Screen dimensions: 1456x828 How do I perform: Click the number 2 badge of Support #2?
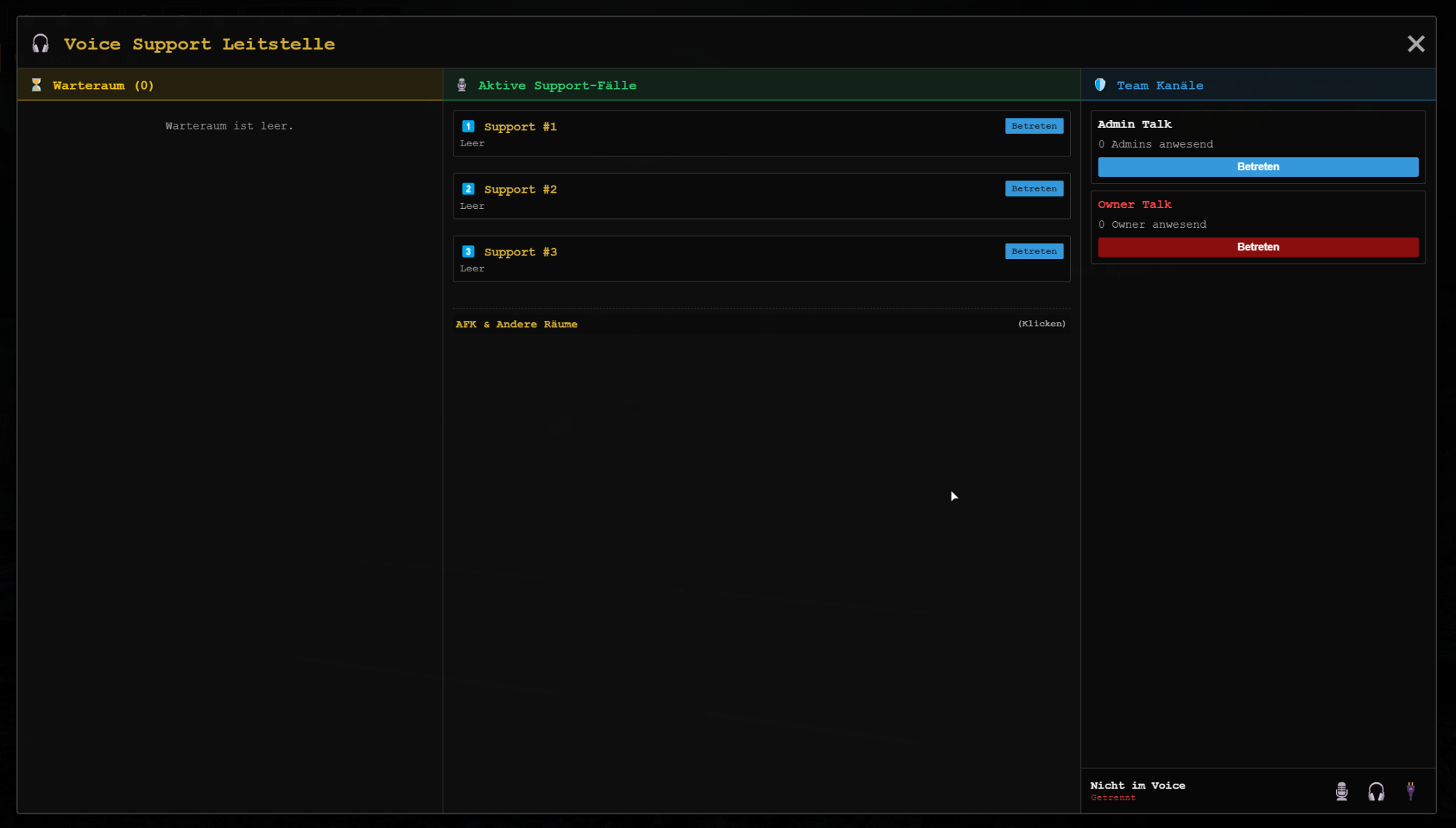468,188
